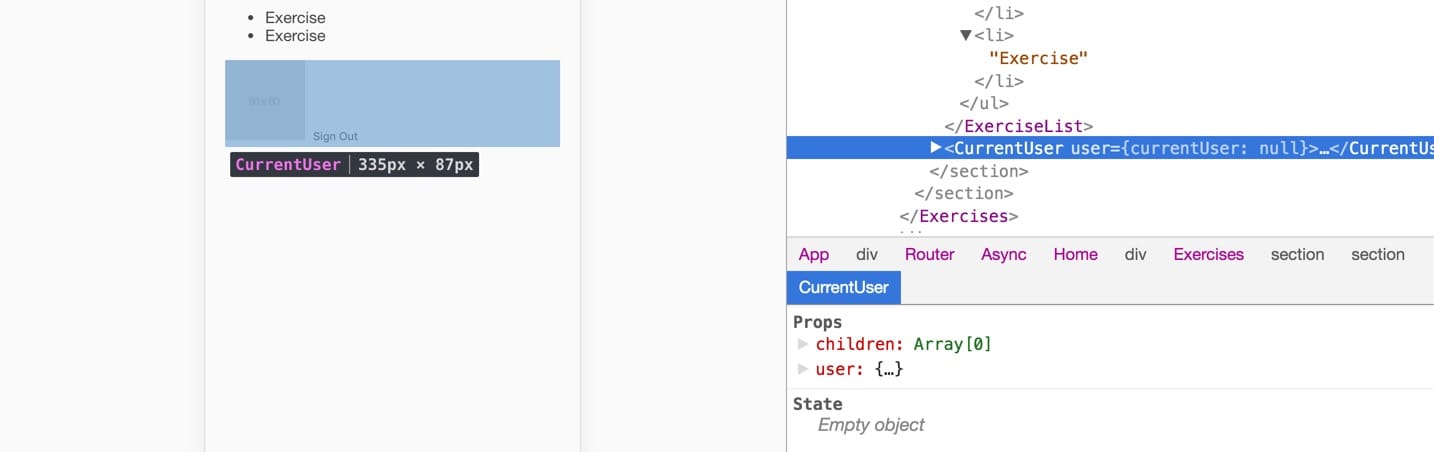This screenshot has width=1434, height=452.
Task: Select Async component in breadcrumb
Action: [x=1004, y=254]
